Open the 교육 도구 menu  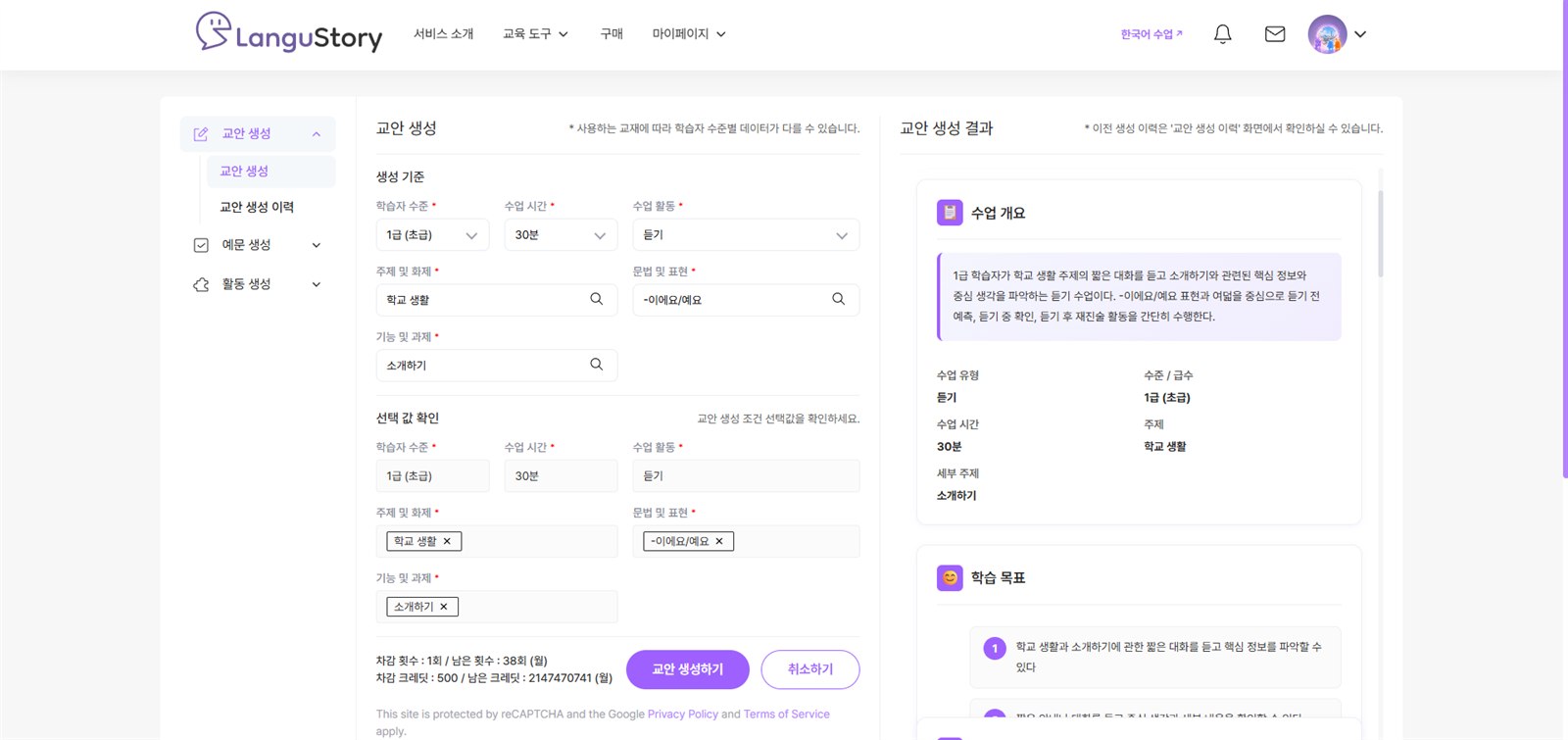(x=535, y=34)
